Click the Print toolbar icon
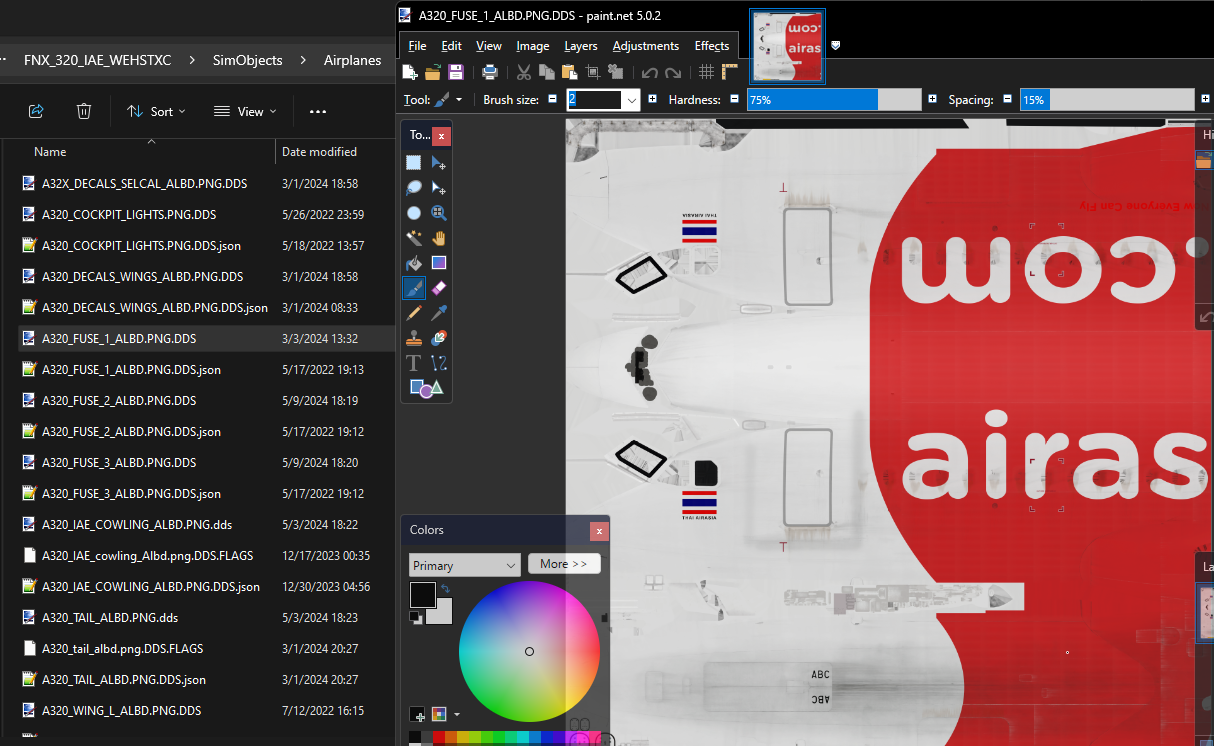Viewport: 1214px width, 746px height. click(x=490, y=72)
